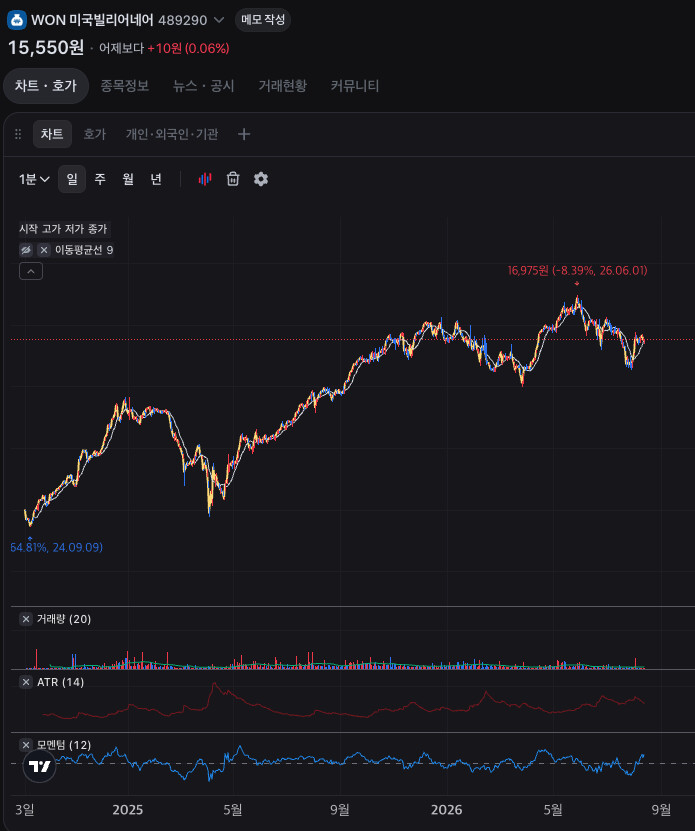This screenshot has width=695, height=831.
Task: Click the first 9월 axis label before 2026
Action: [x=340, y=810]
